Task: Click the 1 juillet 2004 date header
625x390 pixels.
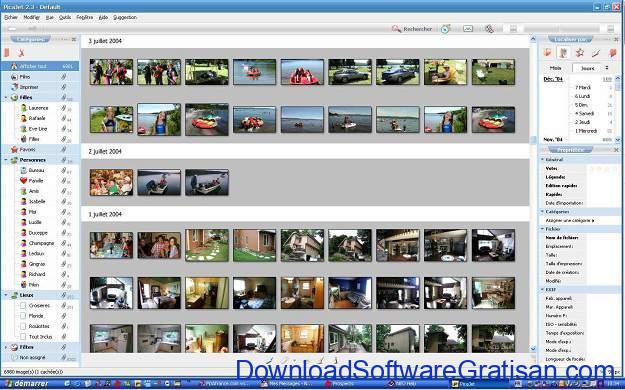Action: [105, 215]
